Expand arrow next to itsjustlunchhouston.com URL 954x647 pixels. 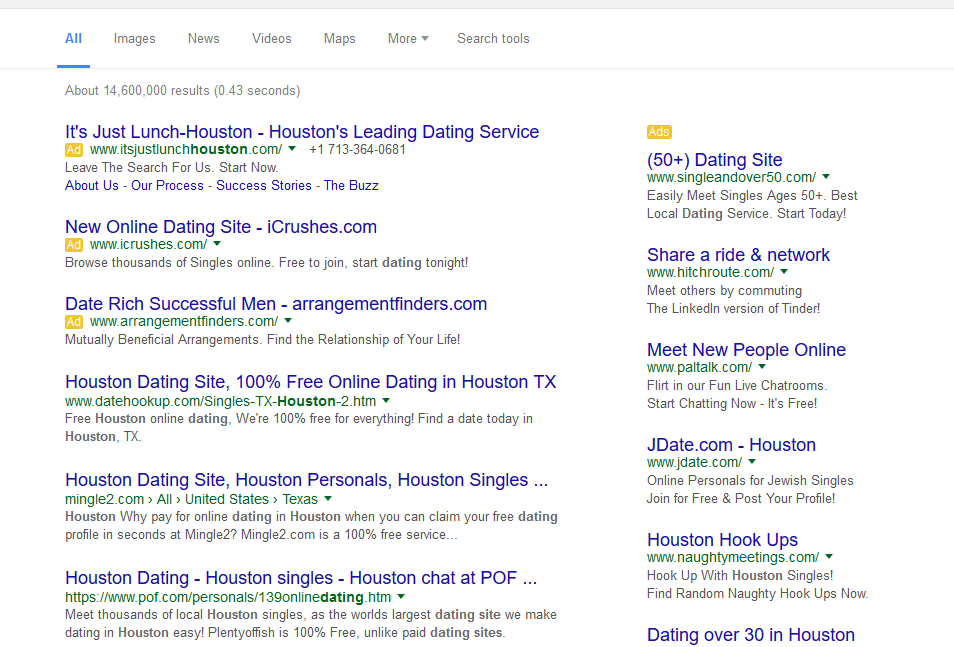pyautogui.click(x=292, y=149)
